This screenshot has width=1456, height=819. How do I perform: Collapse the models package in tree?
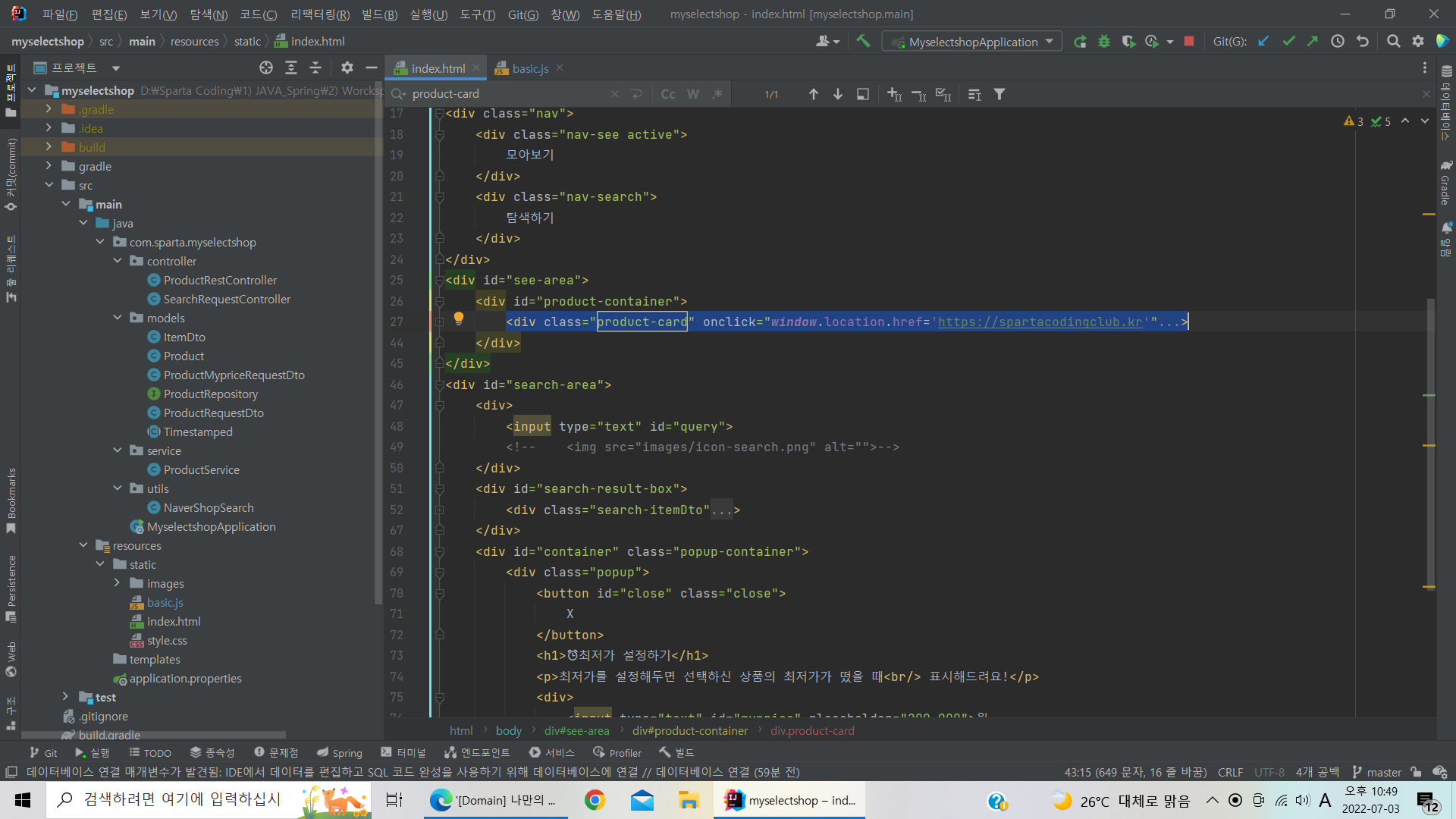118,318
